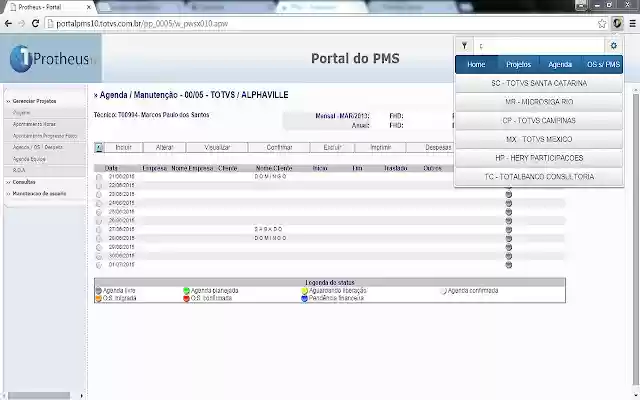
Task: Select the radio button for 24/06/2015
Action: pyautogui.click(x=99, y=203)
